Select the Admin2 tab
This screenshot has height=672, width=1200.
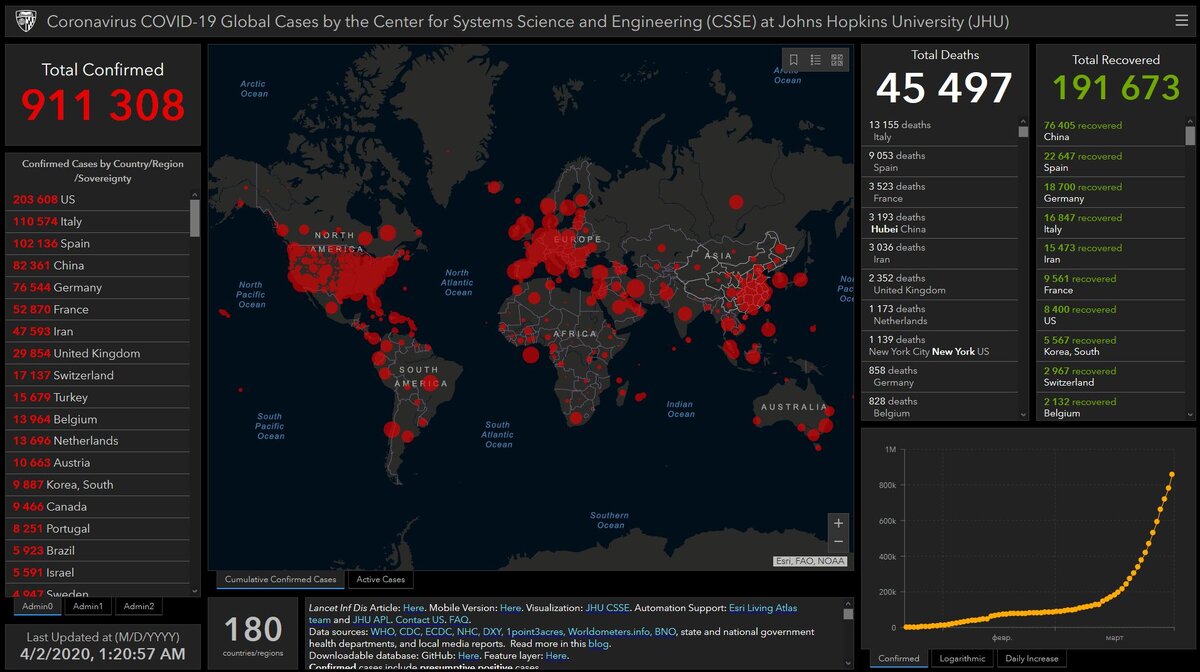pyautogui.click(x=138, y=606)
